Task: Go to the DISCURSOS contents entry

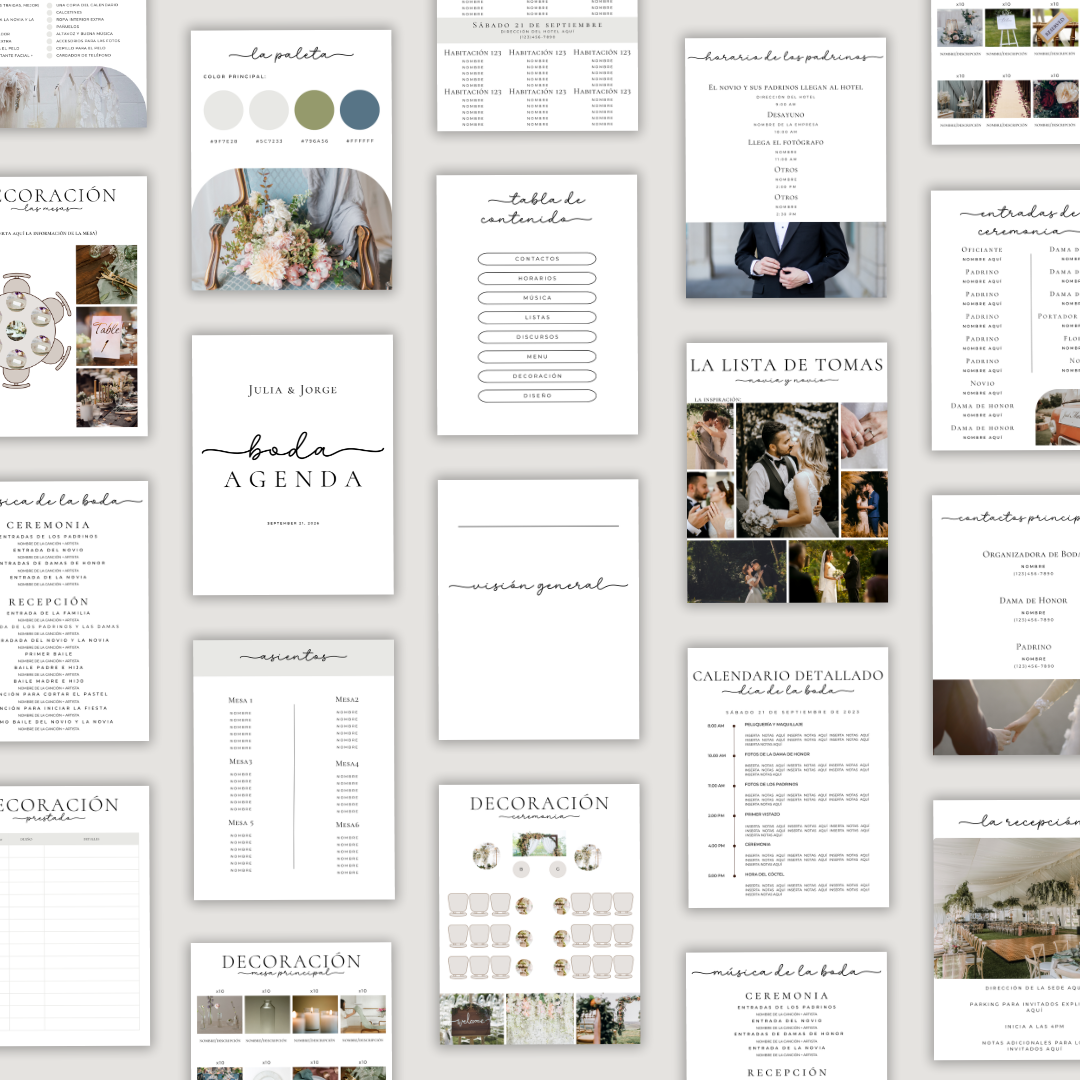Action: tap(537, 337)
